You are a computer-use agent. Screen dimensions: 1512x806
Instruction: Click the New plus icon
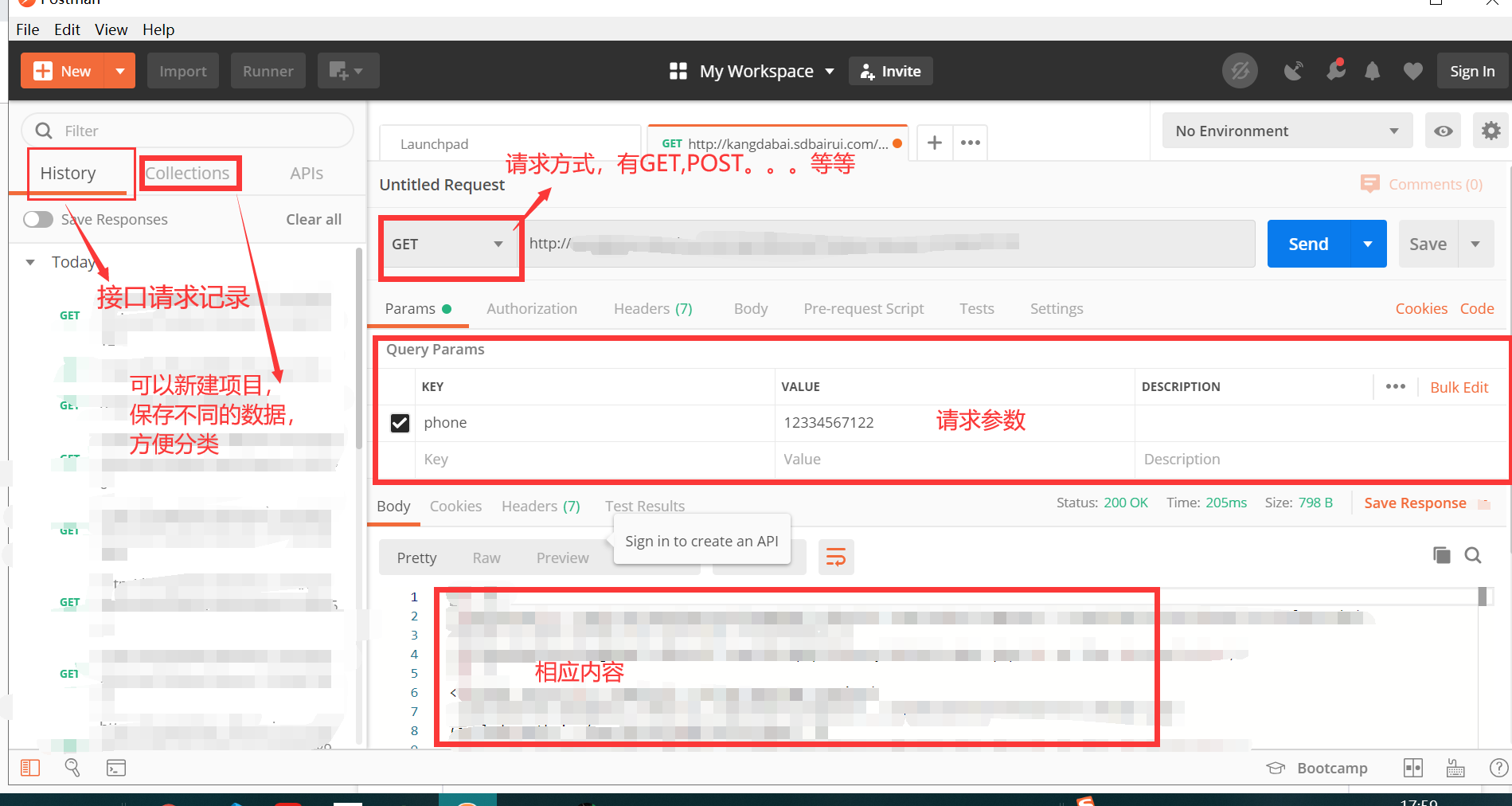43,71
